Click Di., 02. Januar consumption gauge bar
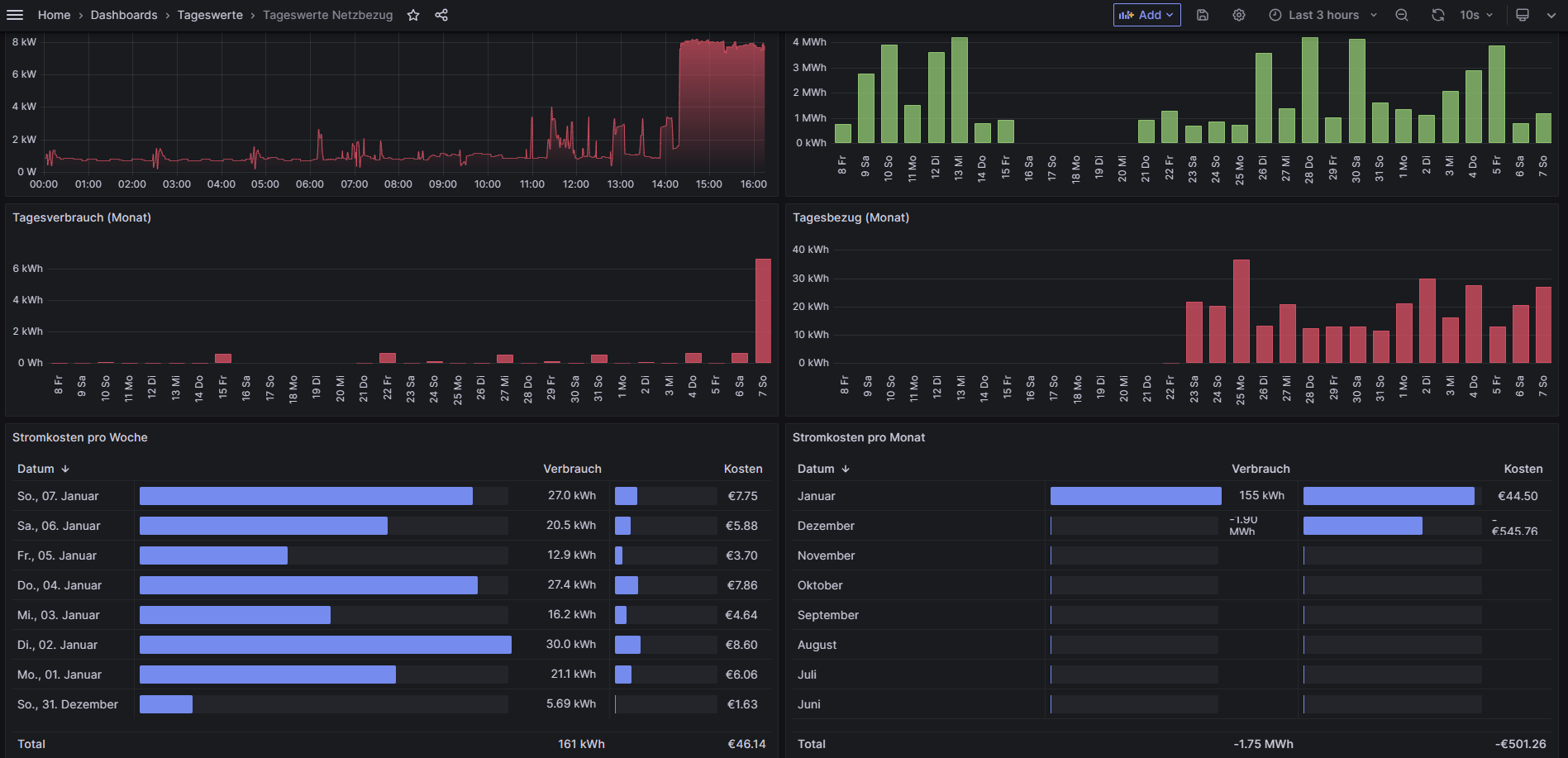The image size is (1568, 758). pyautogui.click(x=326, y=645)
